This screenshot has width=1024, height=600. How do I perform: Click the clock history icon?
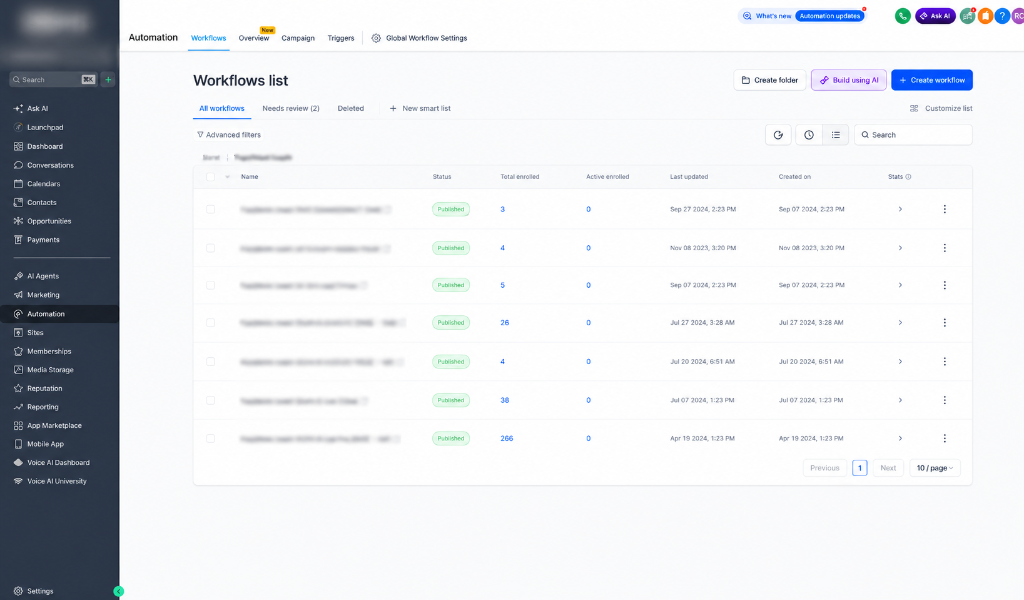[808, 135]
